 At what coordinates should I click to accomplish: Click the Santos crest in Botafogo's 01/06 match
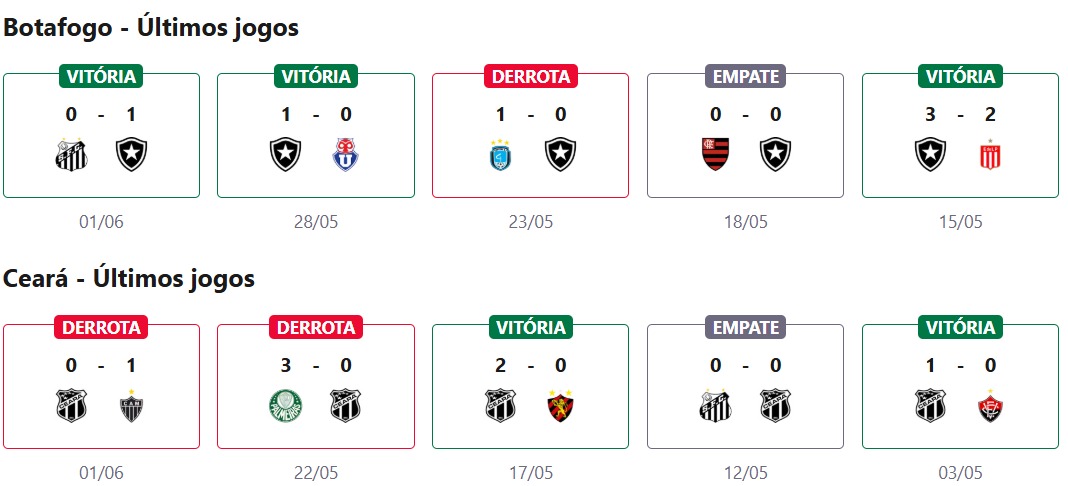[x=71, y=154]
